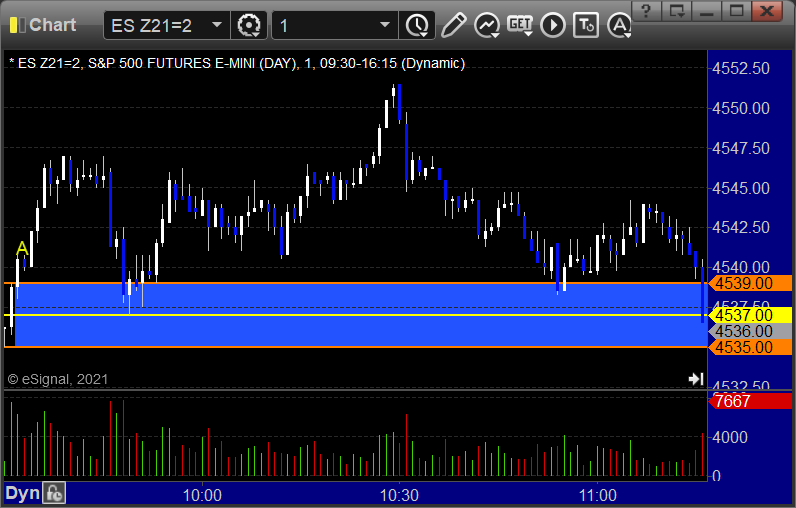796x508 pixels.
Task: Click the 4542.50 price axis label
Action: click(741, 227)
